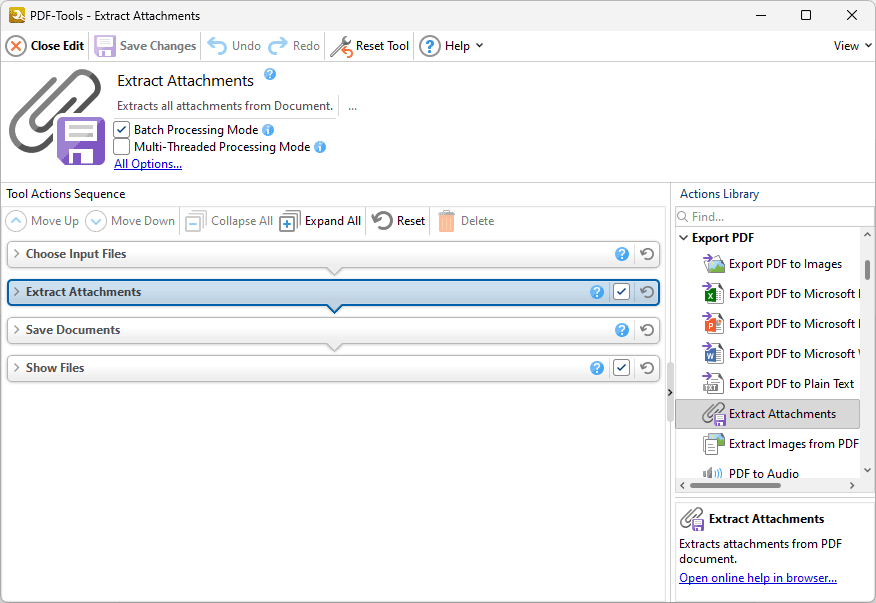
Task: Click help icon on Choose Input Files row
Action: point(622,254)
